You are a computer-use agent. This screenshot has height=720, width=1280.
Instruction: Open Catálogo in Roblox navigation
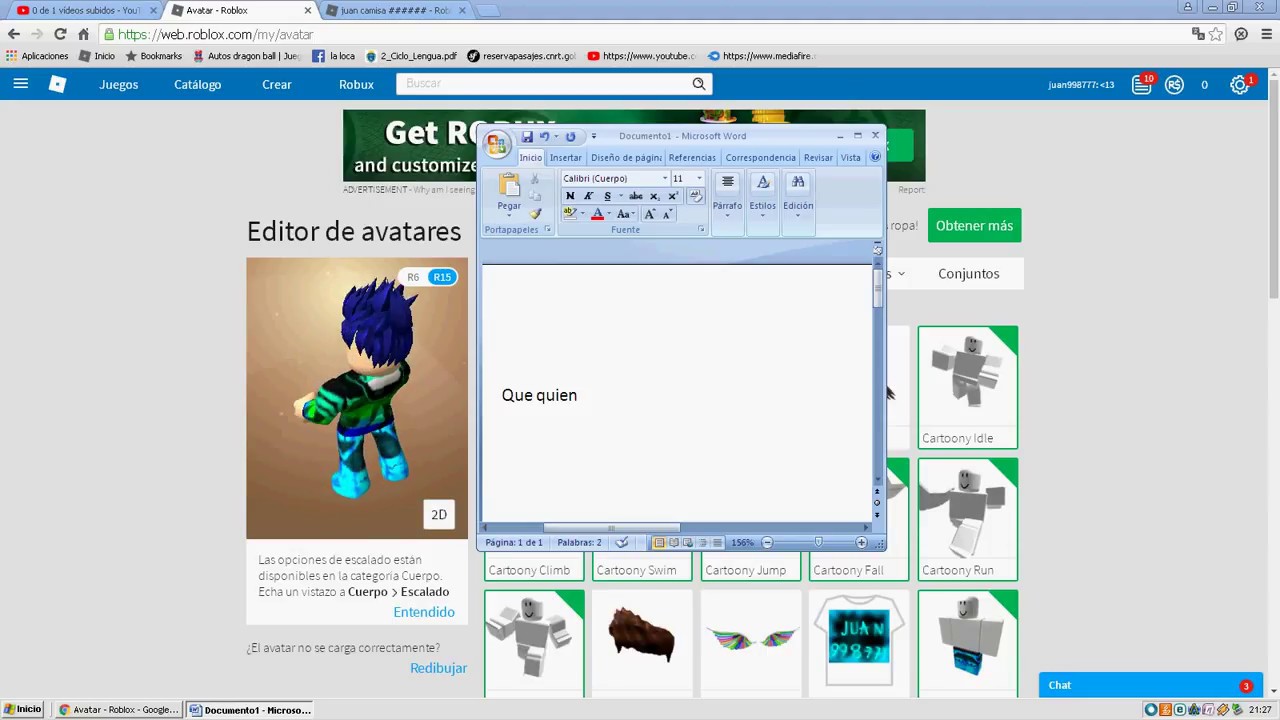pos(198,85)
